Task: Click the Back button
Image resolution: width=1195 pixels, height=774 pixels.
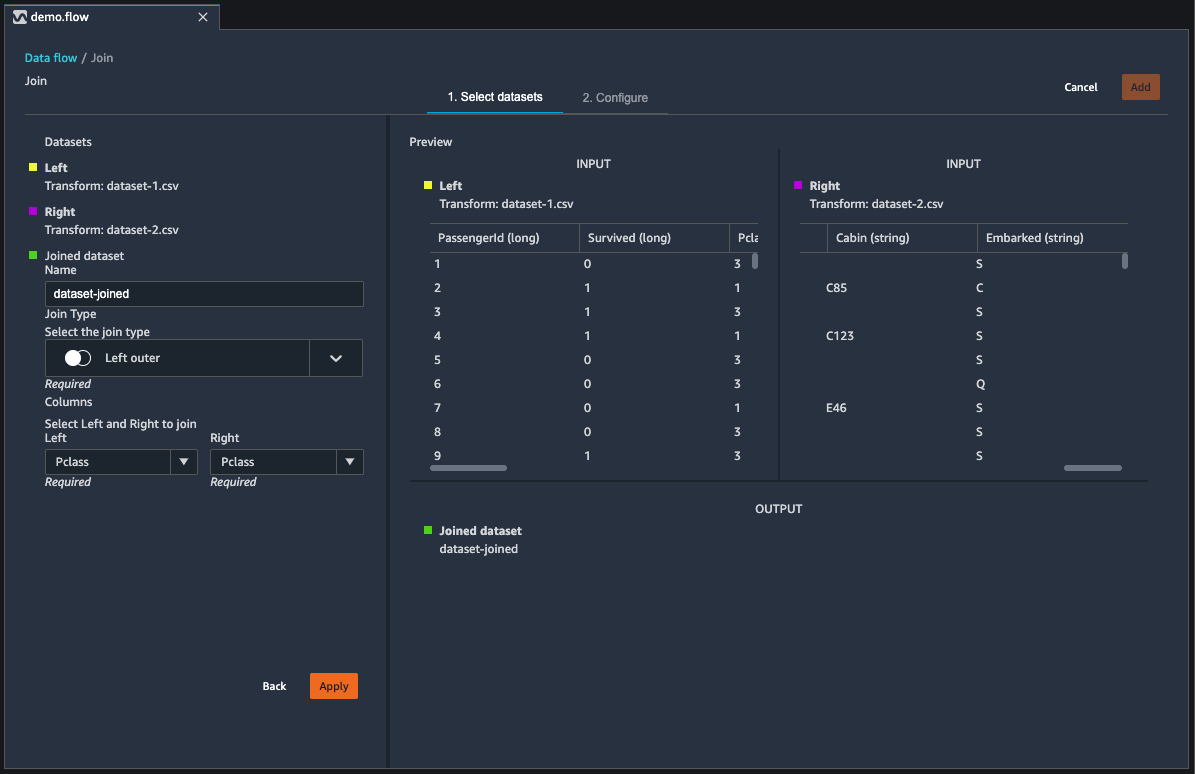Action: pos(274,686)
